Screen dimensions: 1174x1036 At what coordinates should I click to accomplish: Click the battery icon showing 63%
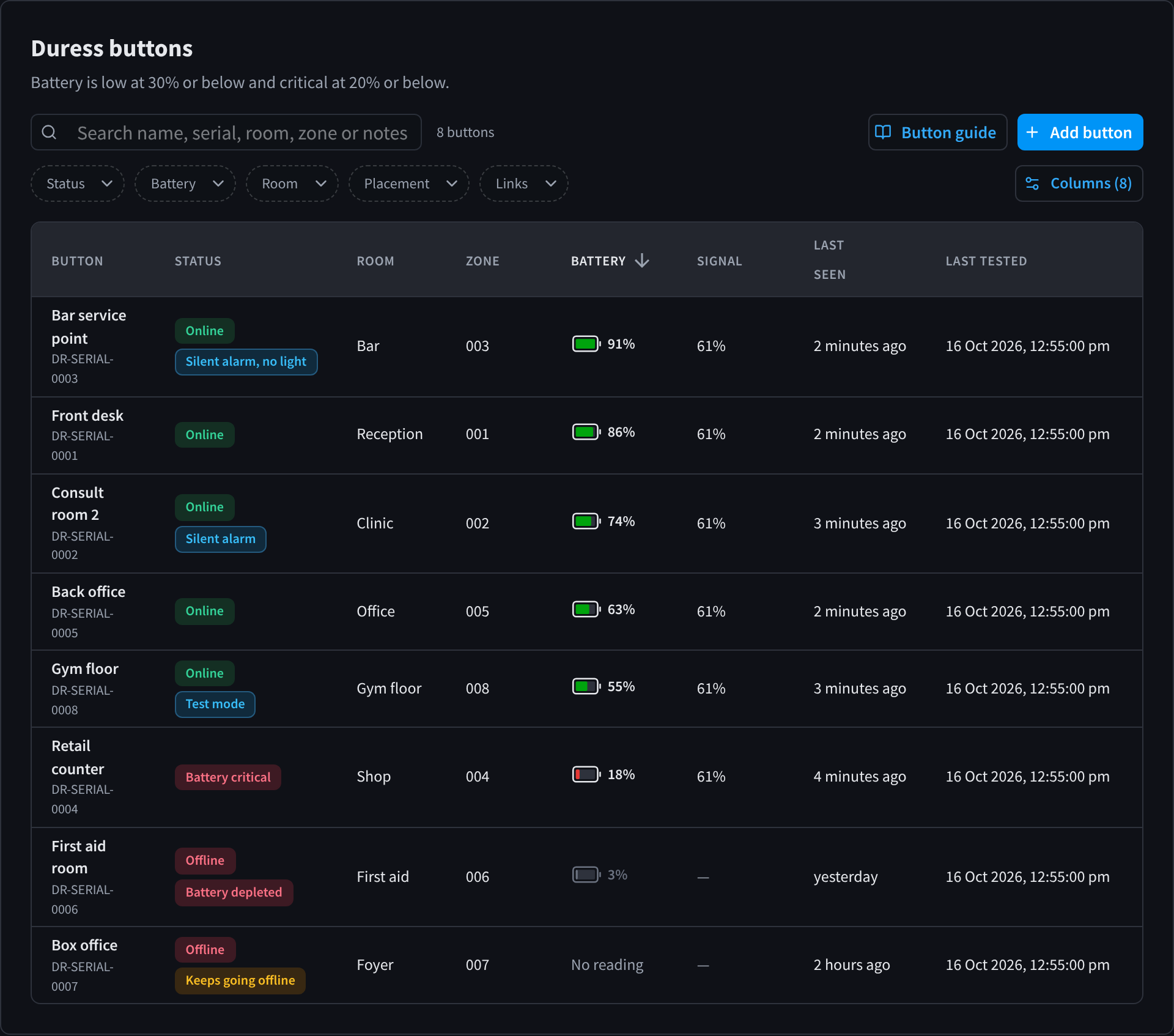[586, 609]
